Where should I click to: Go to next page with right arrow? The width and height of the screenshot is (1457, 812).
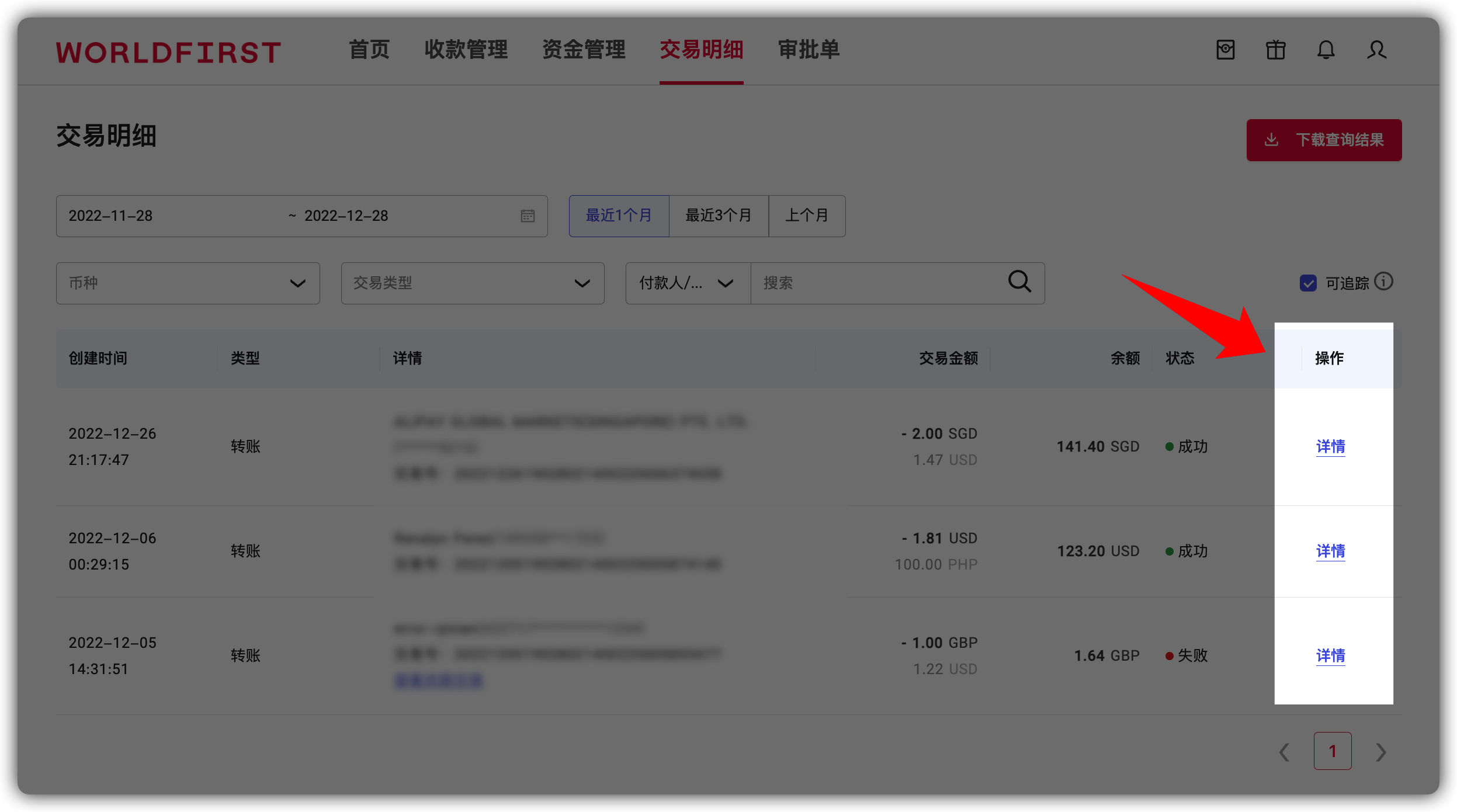(1381, 752)
